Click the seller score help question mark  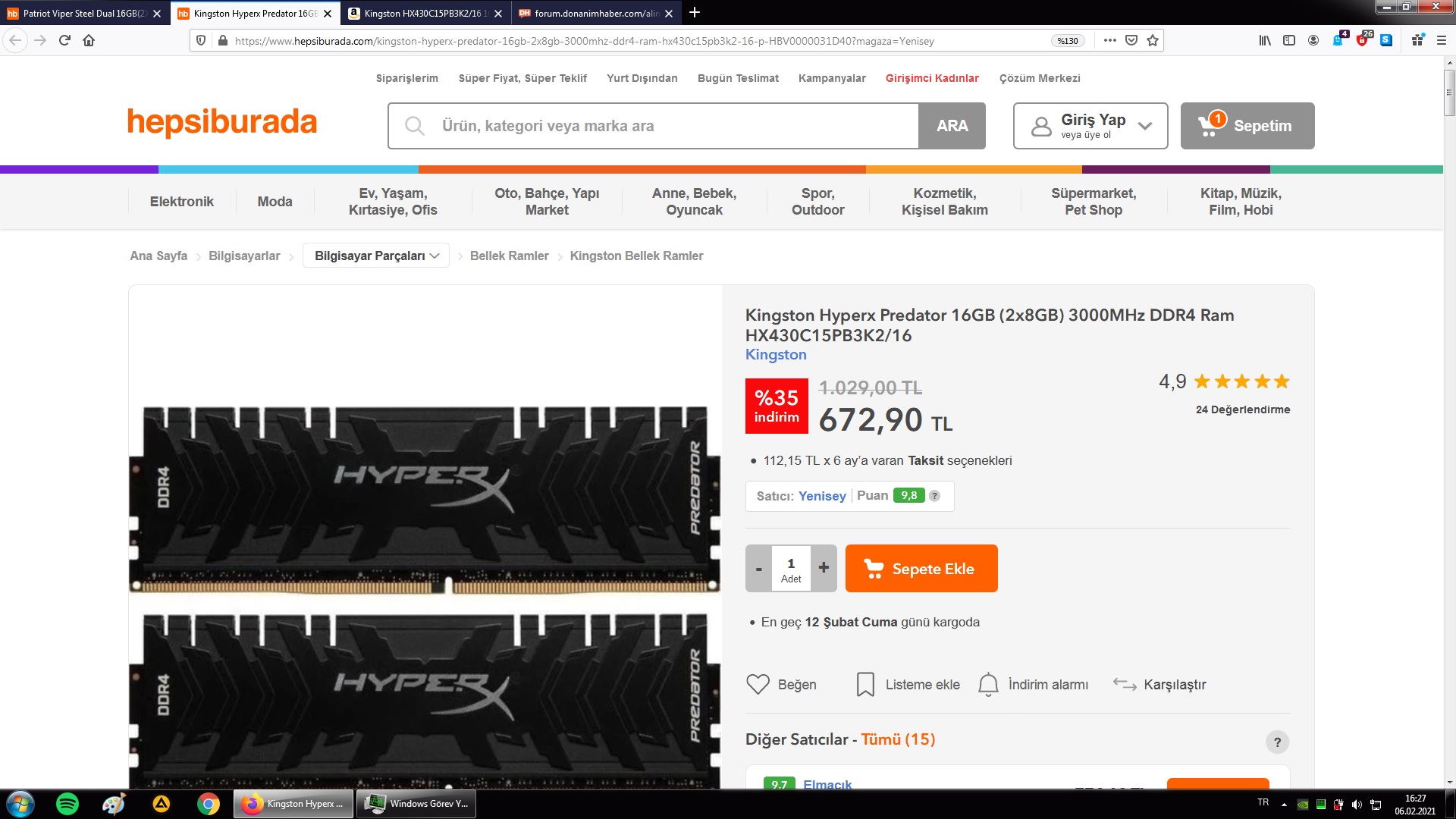tap(934, 496)
